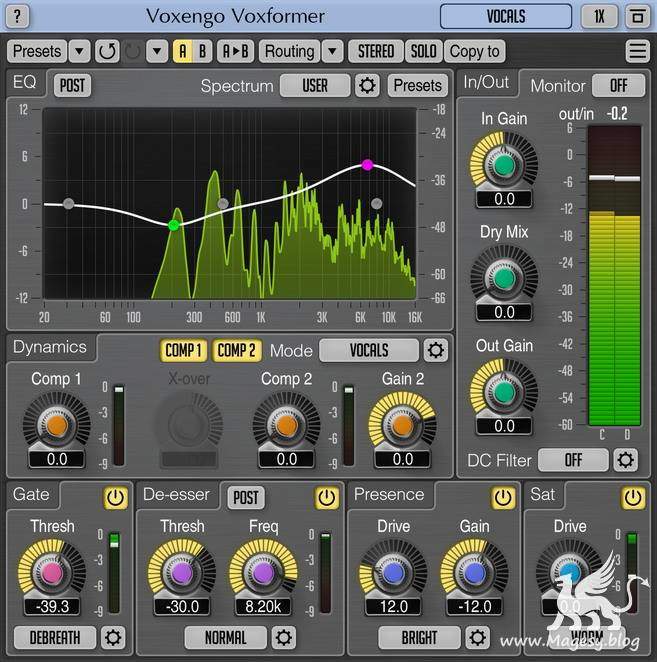The width and height of the screenshot is (657, 662).
Task: Click the De-esser Thresh -30.0 value field
Action: [x=182, y=607]
